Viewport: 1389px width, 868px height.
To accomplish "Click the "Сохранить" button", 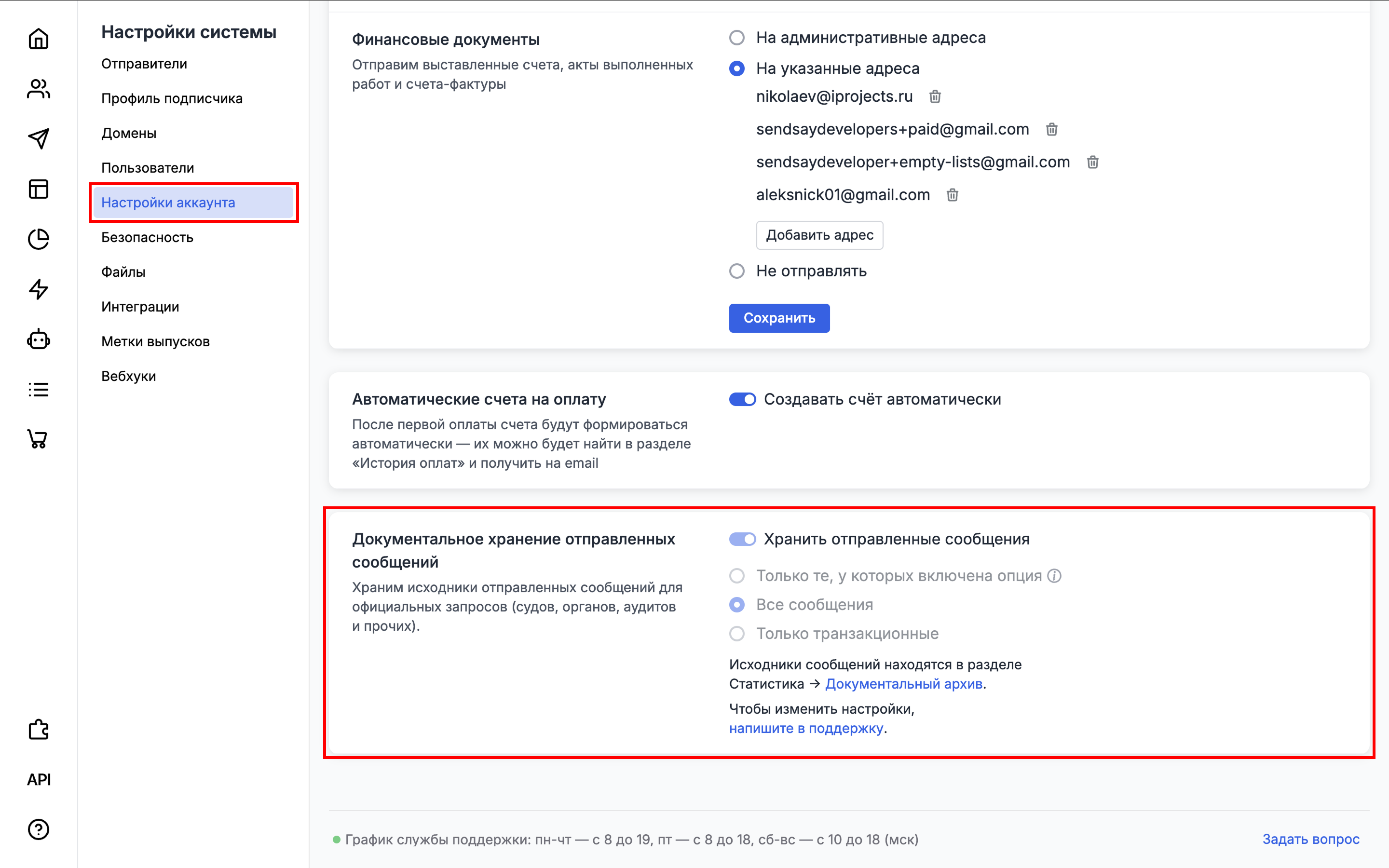I will point(779,318).
